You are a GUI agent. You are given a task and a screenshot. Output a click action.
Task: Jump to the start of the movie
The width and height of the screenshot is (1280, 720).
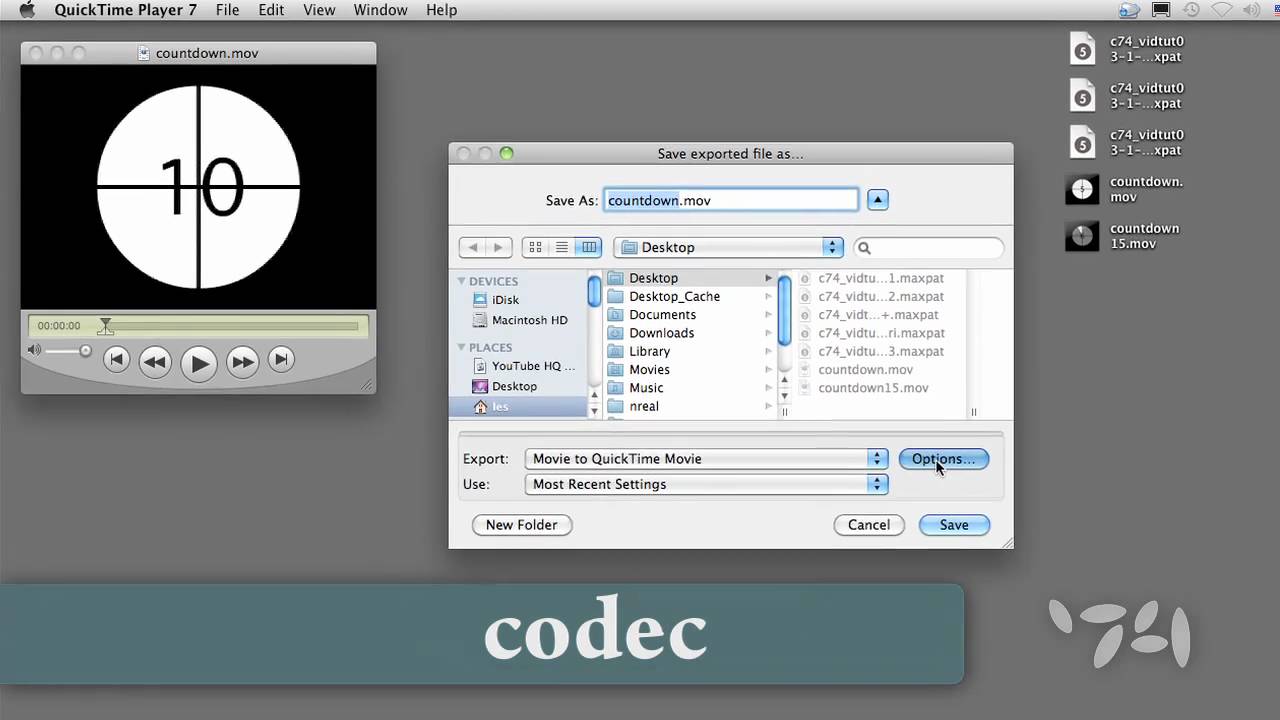(116, 360)
